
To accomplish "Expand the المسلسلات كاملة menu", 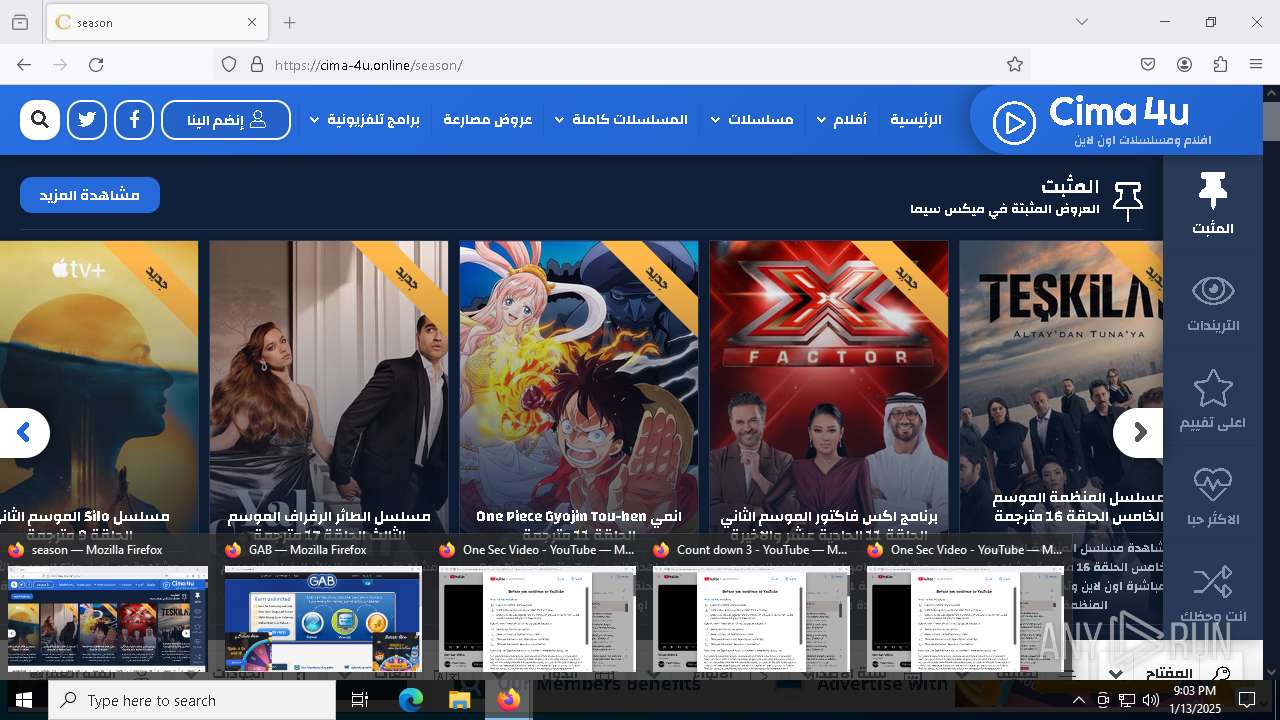I will 621,120.
